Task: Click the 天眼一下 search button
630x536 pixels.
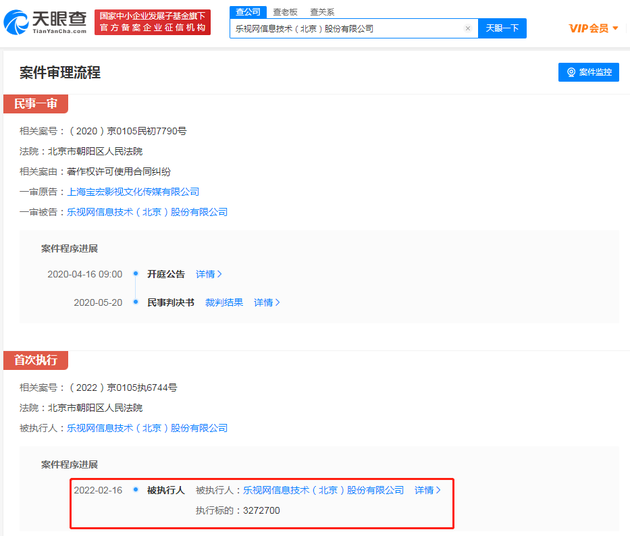Action: click(x=502, y=28)
